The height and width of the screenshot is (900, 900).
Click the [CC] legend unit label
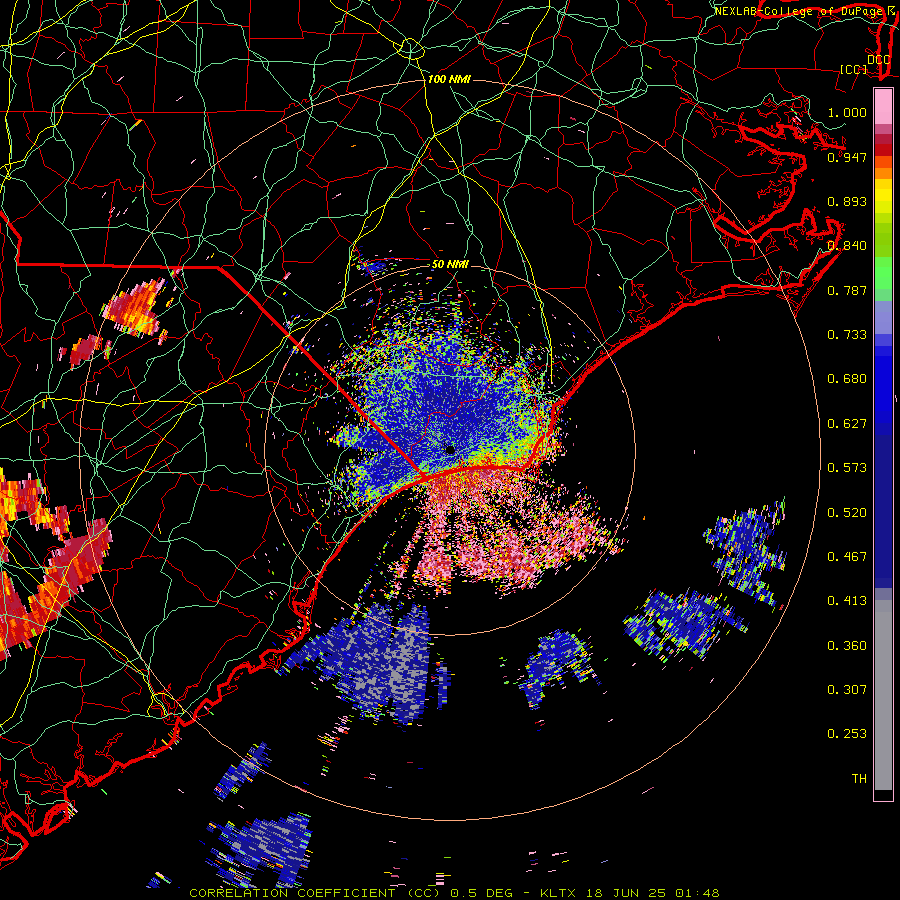tap(854, 69)
